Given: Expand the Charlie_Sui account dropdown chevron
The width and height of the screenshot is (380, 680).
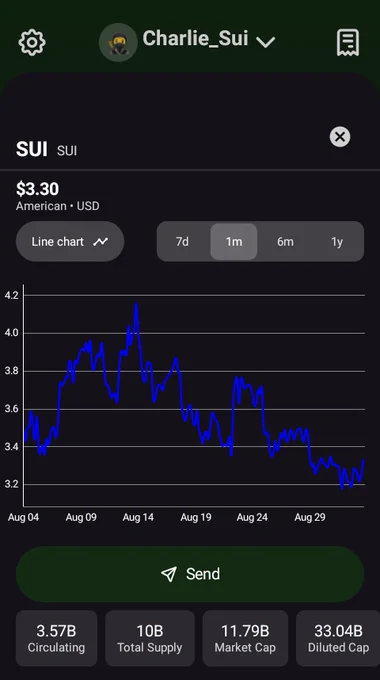Looking at the screenshot, I should coord(265,42).
